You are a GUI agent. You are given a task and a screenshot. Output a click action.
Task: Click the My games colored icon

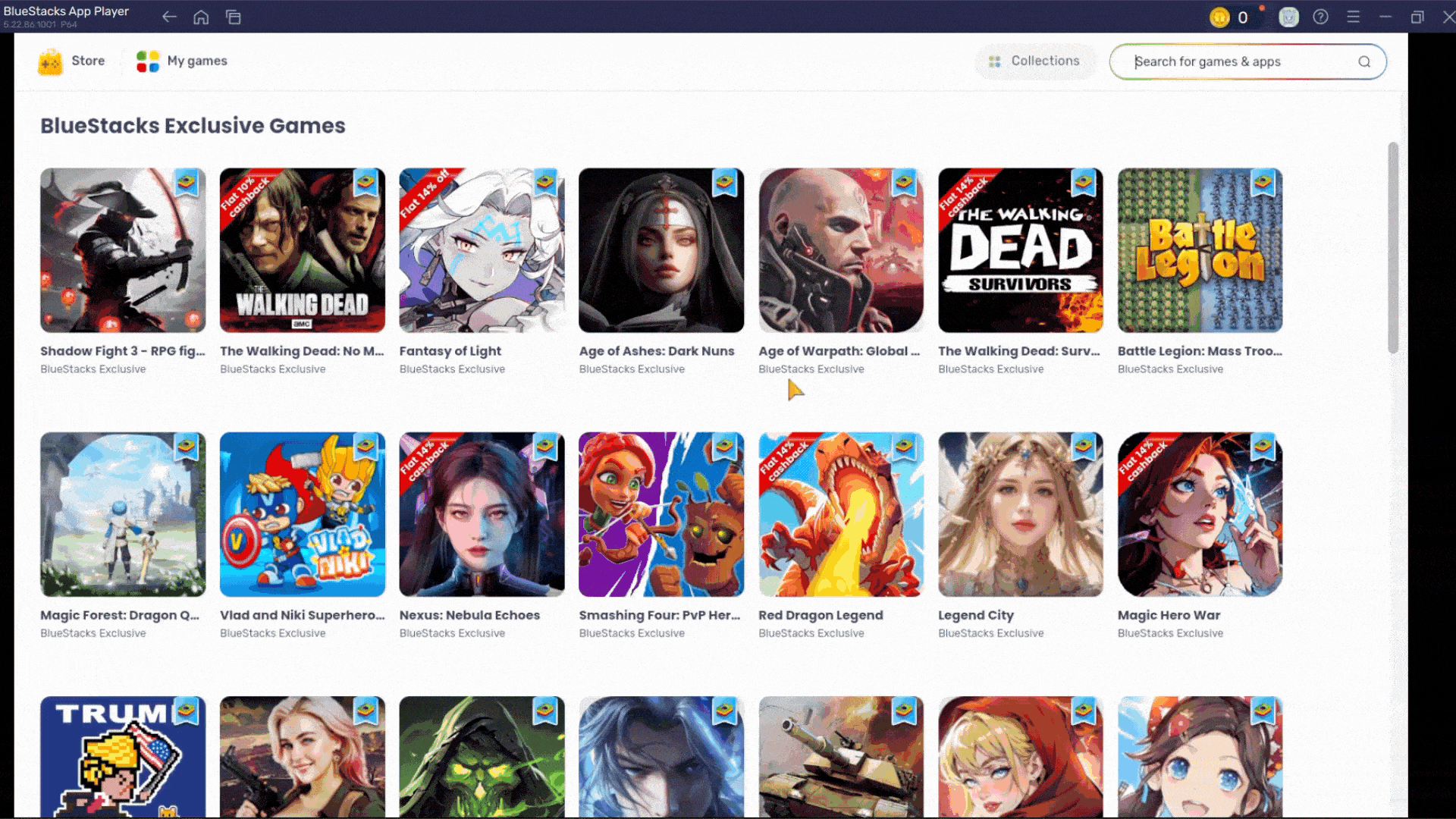(148, 61)
